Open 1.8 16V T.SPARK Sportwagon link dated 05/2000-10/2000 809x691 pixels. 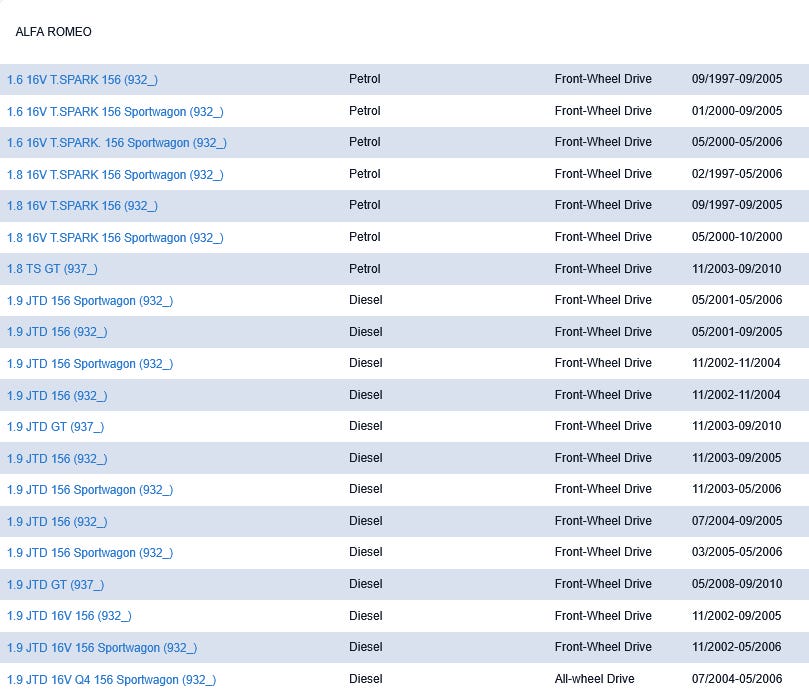coord(115,237)
